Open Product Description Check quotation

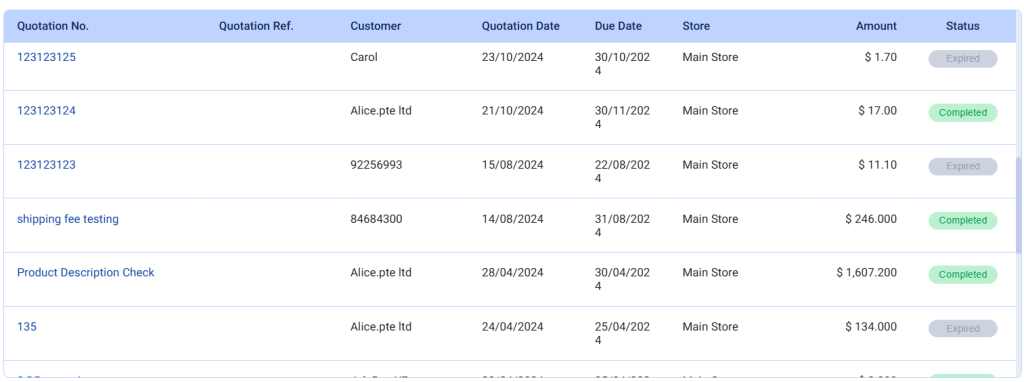[x=86, y=272]
